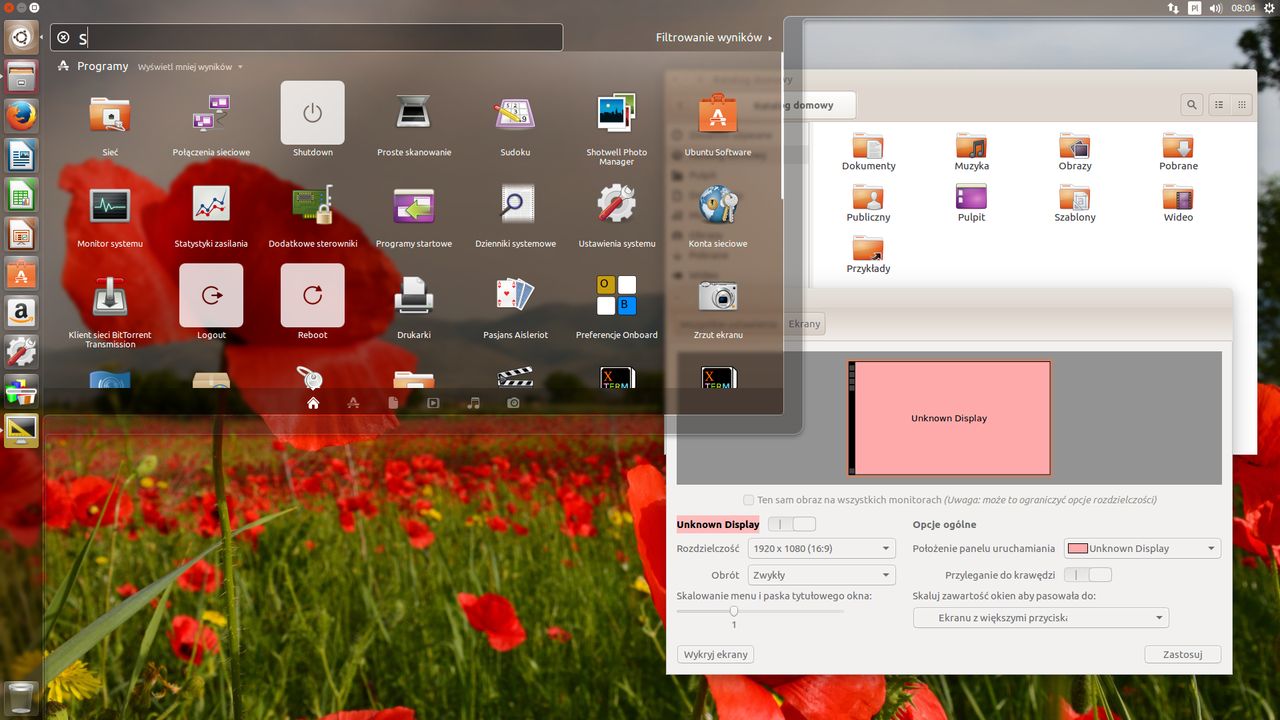Toggle the Unknown Display on/off switch
Screen dimensions: 1280x720
[x=792, y=524]
